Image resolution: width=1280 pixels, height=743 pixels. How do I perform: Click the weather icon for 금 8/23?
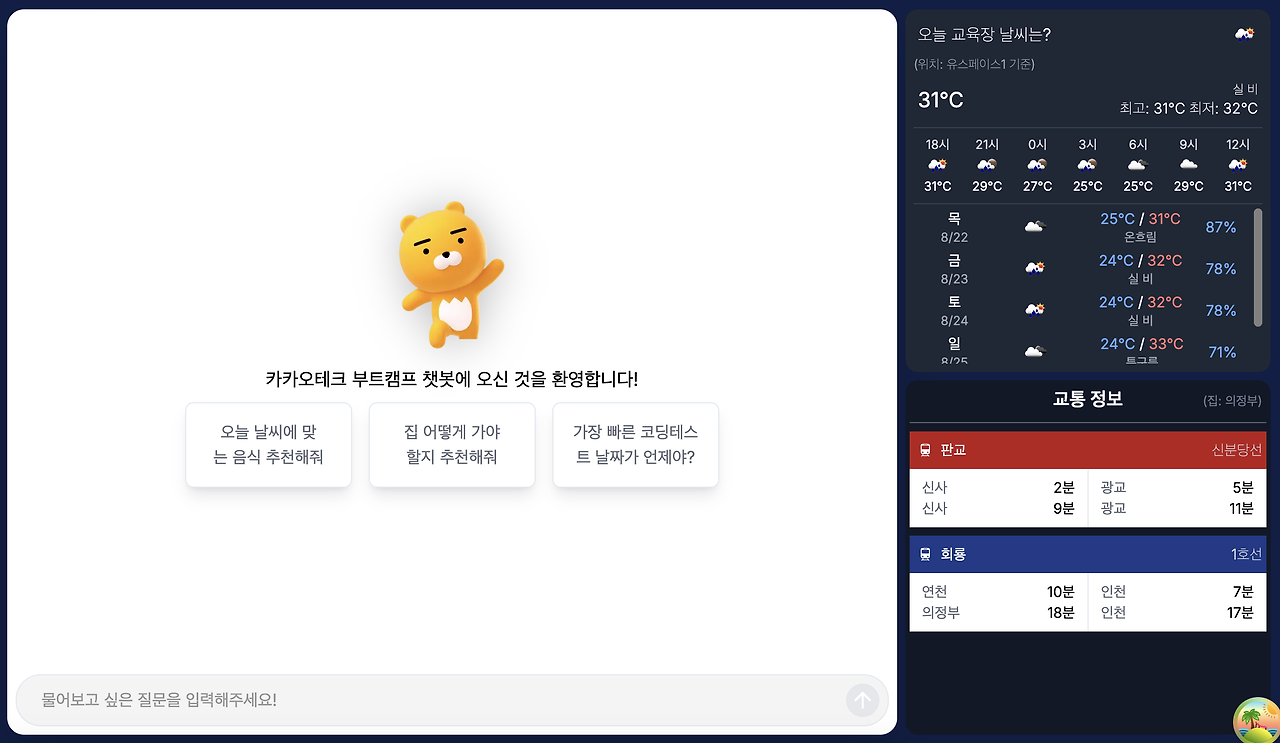pos(1035,268)
